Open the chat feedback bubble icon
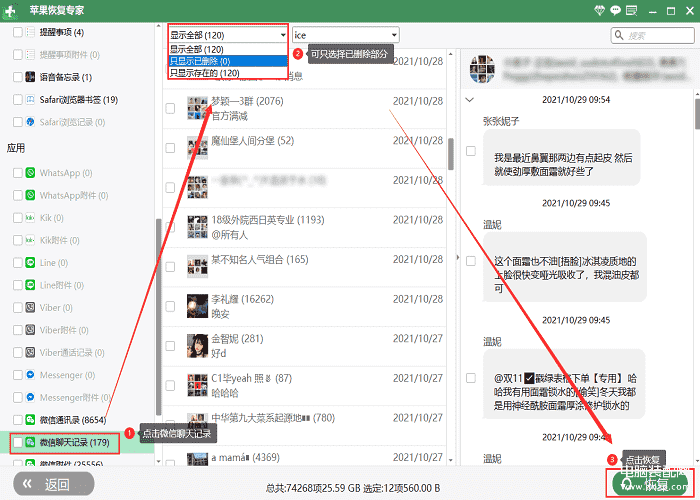 (x=616, y=10)
